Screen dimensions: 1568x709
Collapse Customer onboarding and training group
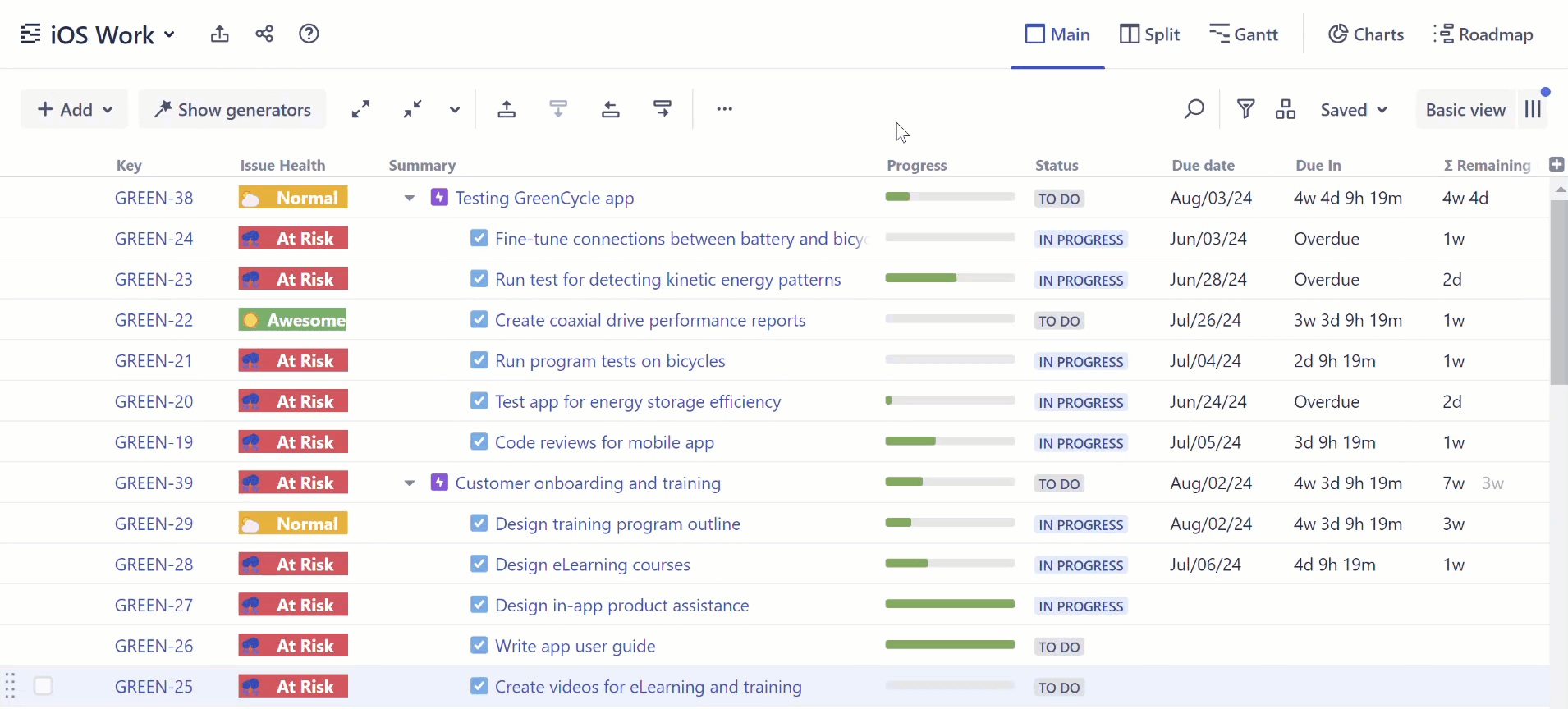409,483
